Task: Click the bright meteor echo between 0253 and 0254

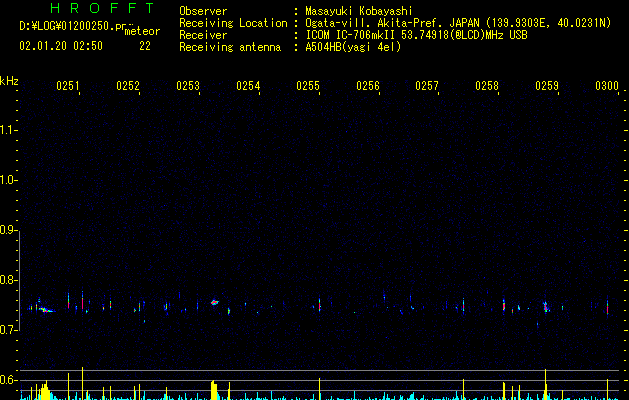Action: click(215, 303)
